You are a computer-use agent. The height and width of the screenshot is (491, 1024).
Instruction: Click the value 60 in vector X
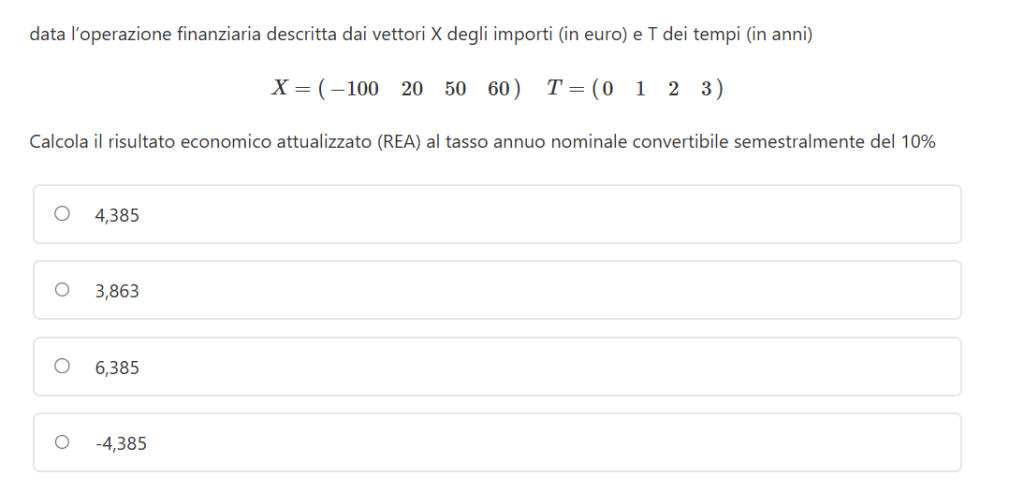pos(499,89)
